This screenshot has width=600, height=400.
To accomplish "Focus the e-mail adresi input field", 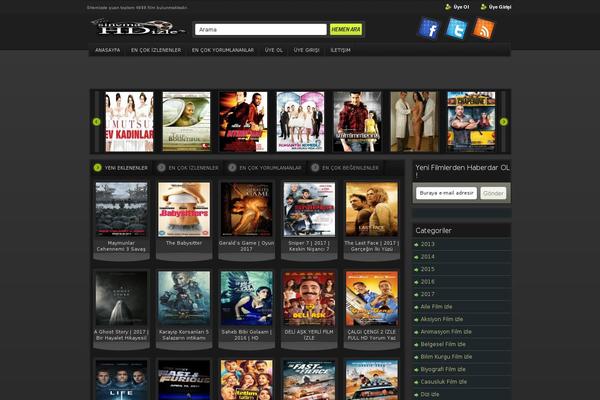I will tap(446, 193).
